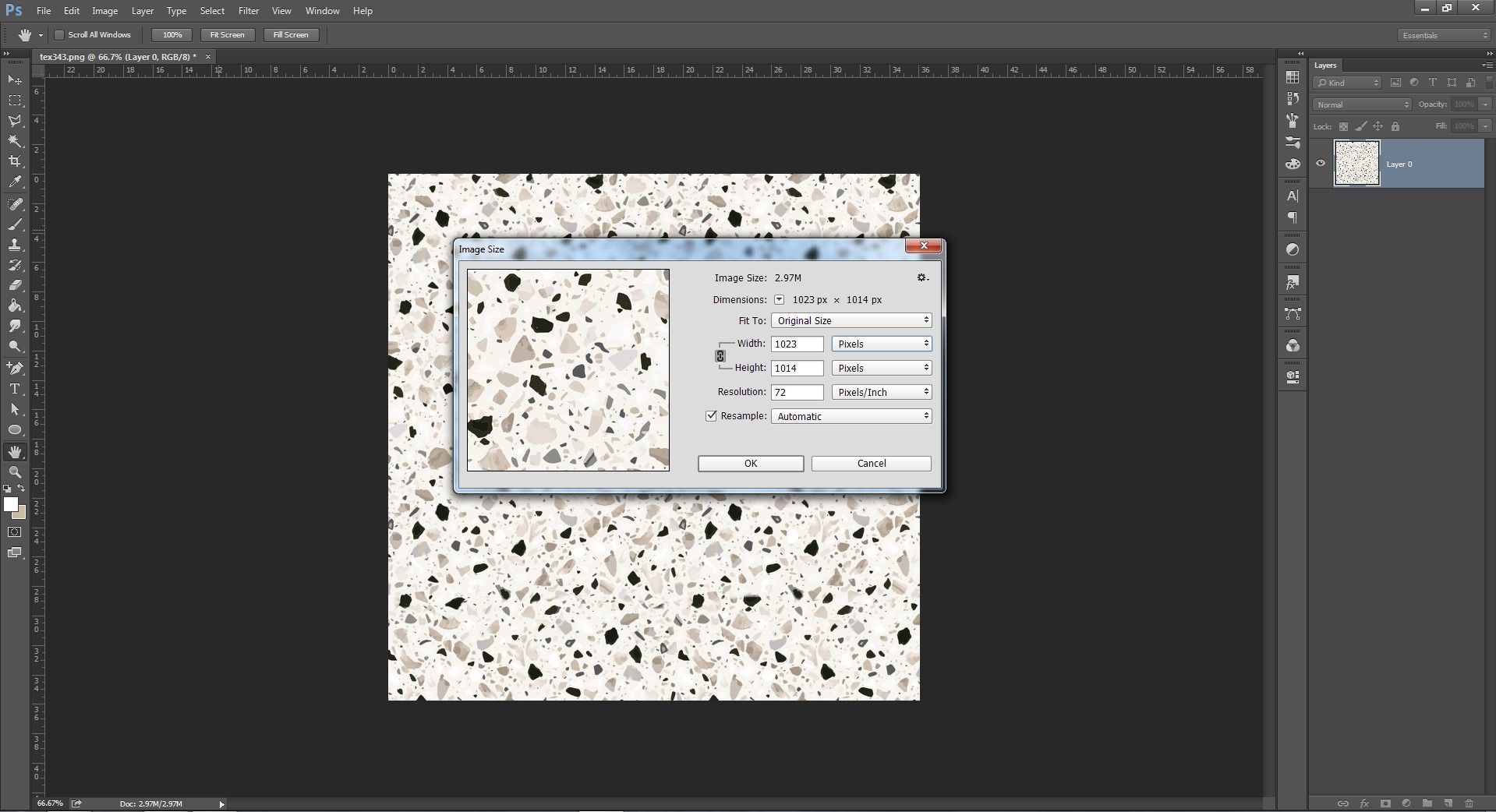Open the Paragraph panel icon
The image size is (1496, 812).
[x=1293, y=217]
